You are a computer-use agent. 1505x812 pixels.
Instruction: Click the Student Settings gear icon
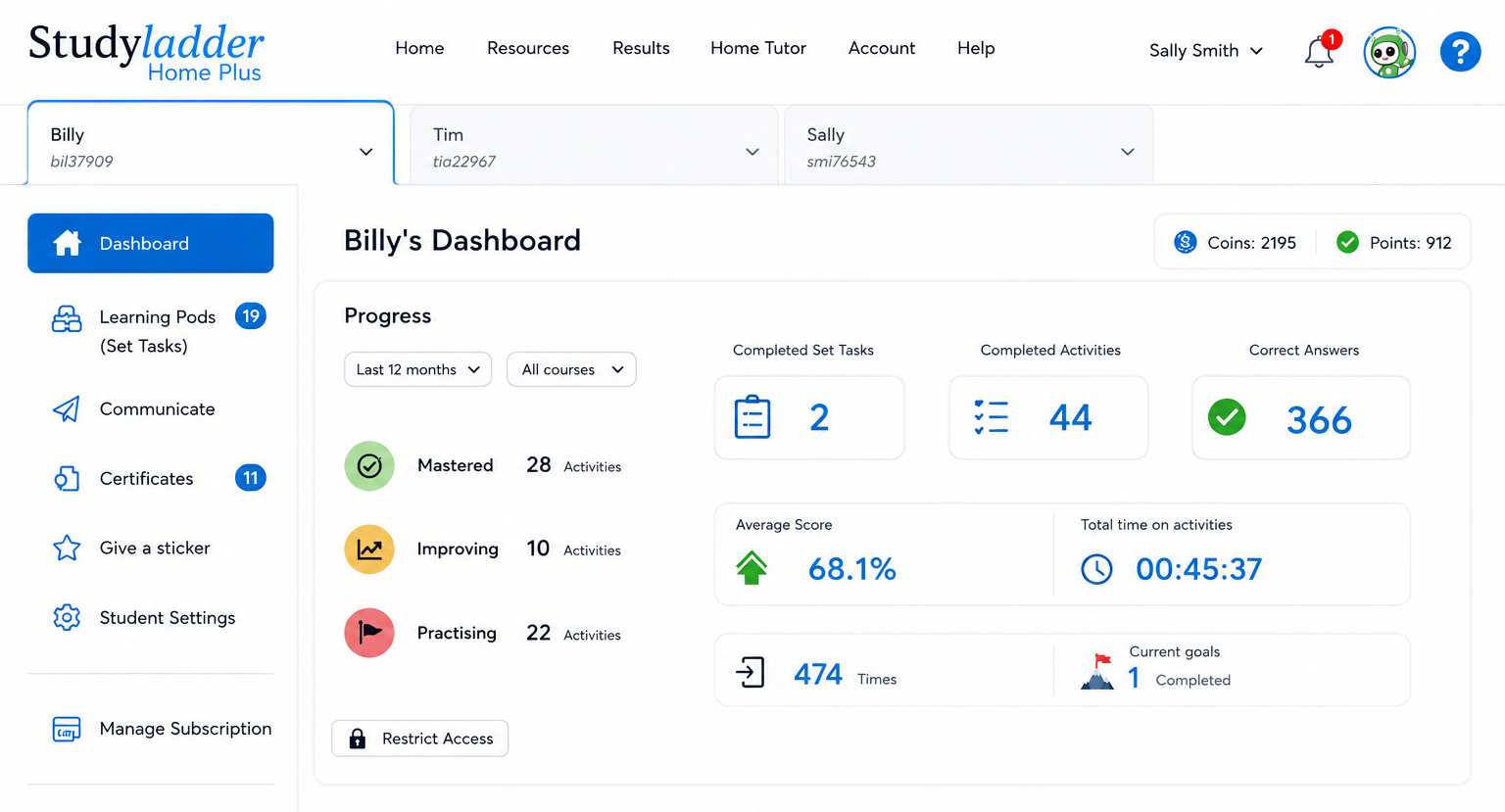[x=67, y=617]
